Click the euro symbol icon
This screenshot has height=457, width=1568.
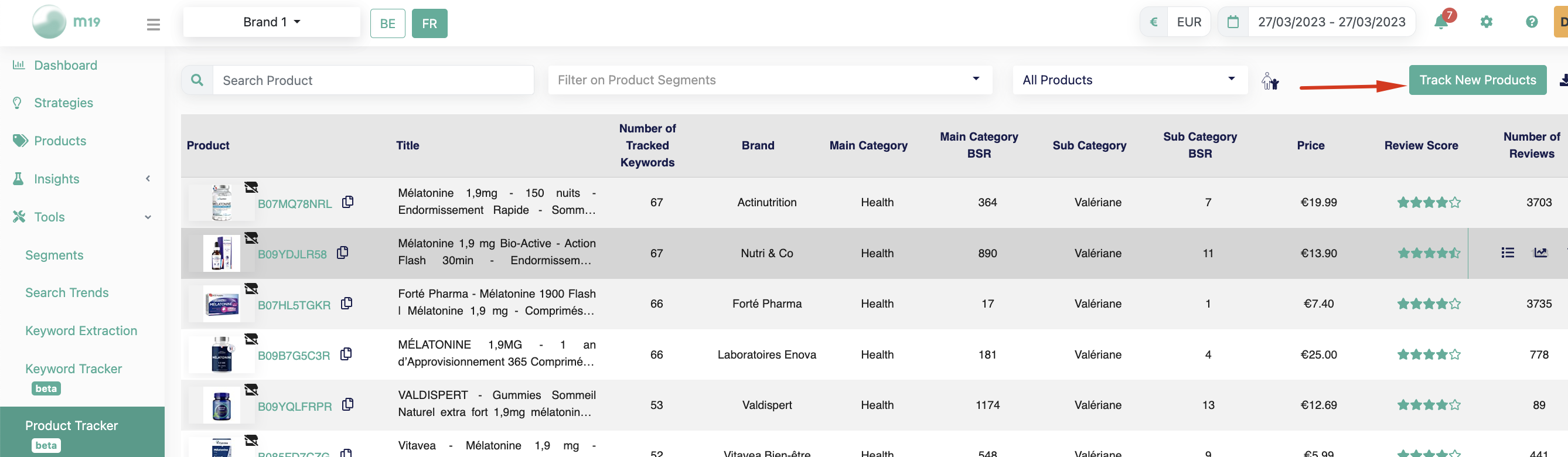click(1154, 22)
